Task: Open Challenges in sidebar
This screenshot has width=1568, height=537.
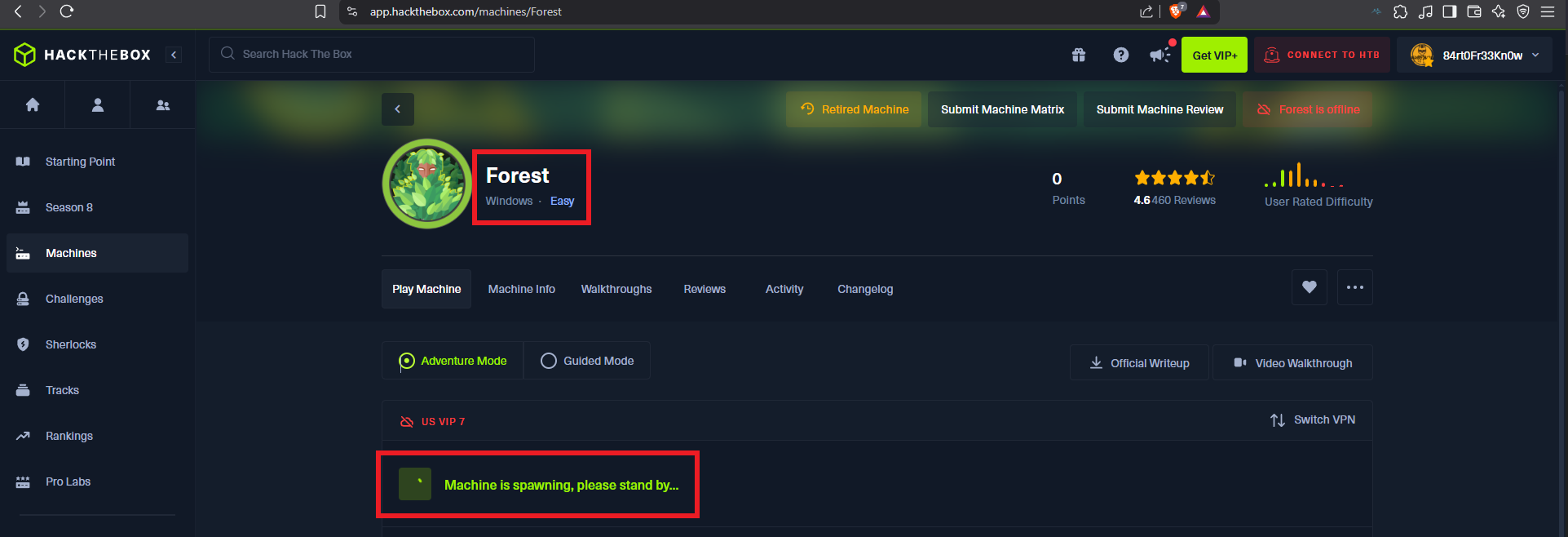Action: tap(97, 299)
